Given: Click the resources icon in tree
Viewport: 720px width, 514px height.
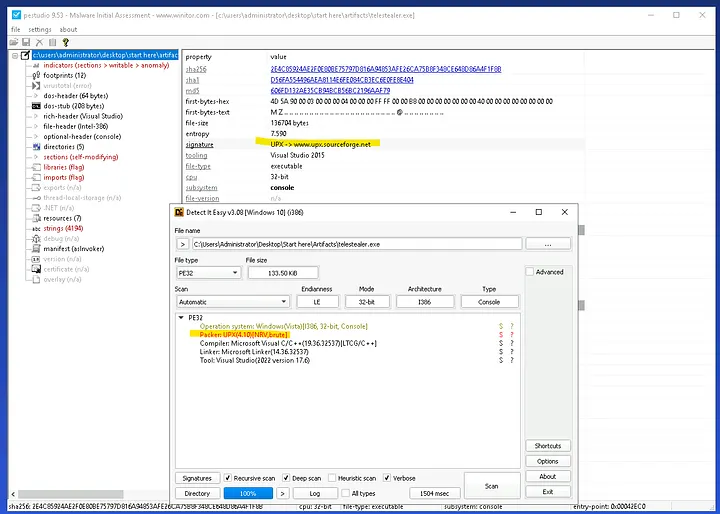Looking at the screenshot, I should pyautogui.click(x=36, y=218).
